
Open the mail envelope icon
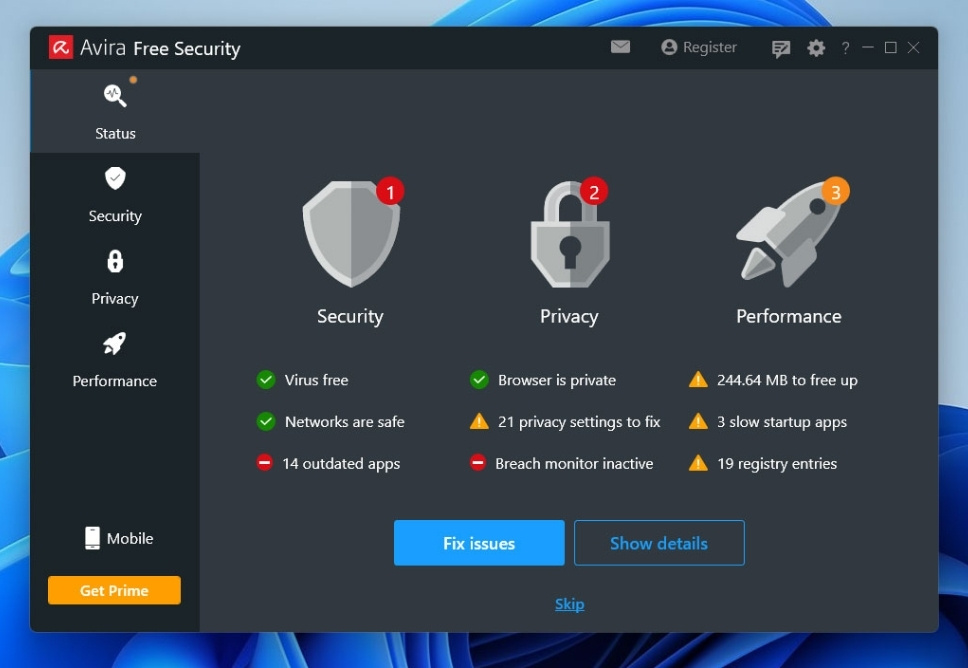pos(620,47)
